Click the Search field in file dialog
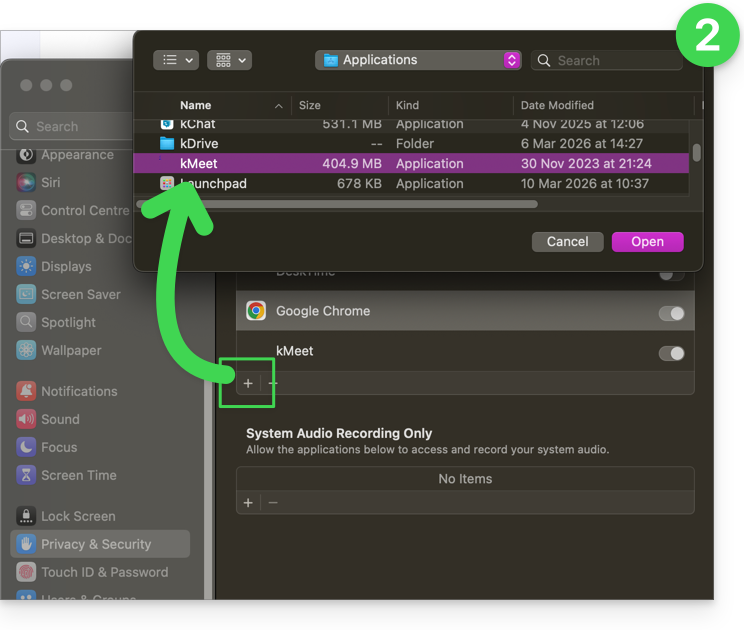This screenshot has height=630, width=744. (612, 60)
